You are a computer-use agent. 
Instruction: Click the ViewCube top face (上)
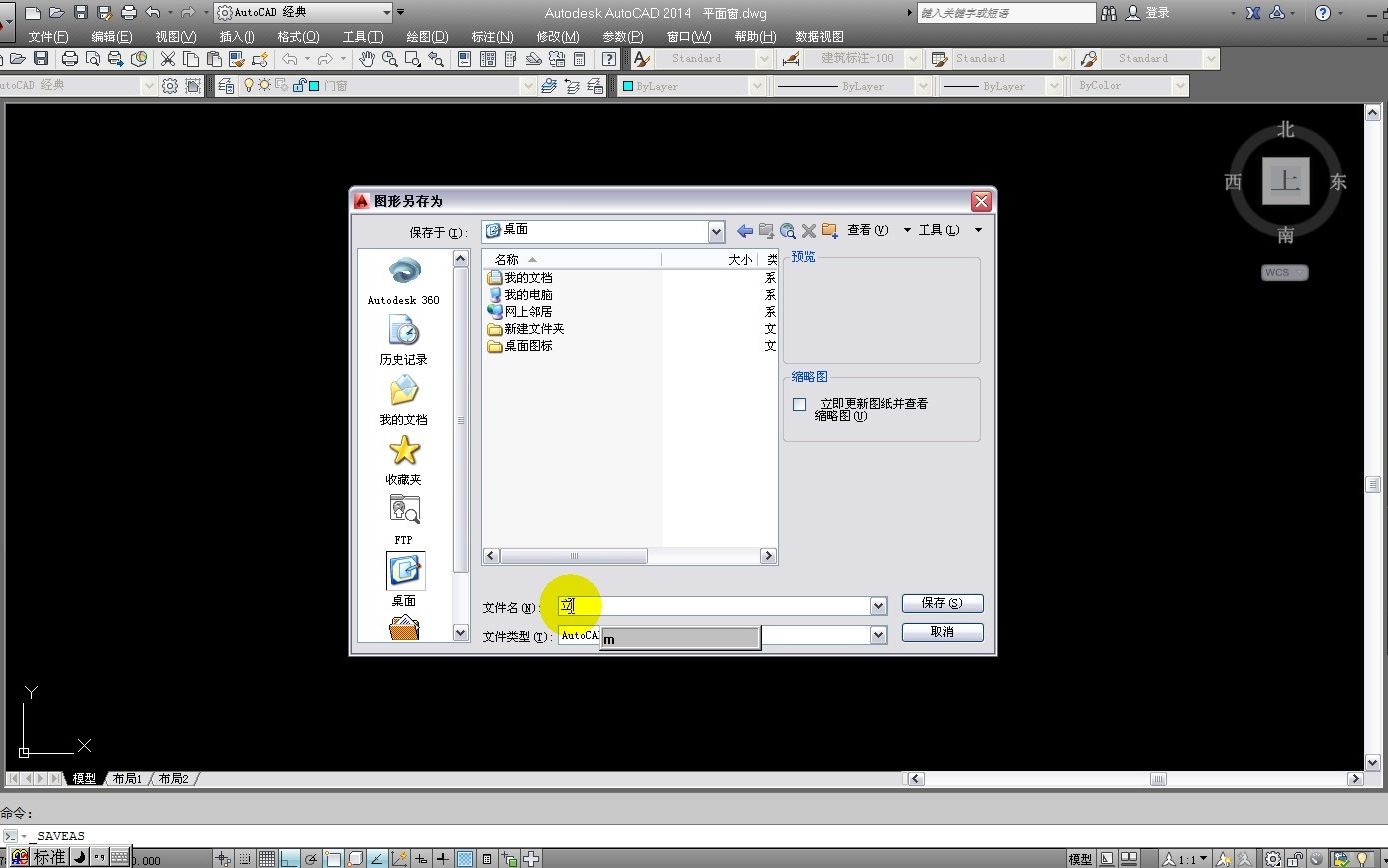(1285, 181)
